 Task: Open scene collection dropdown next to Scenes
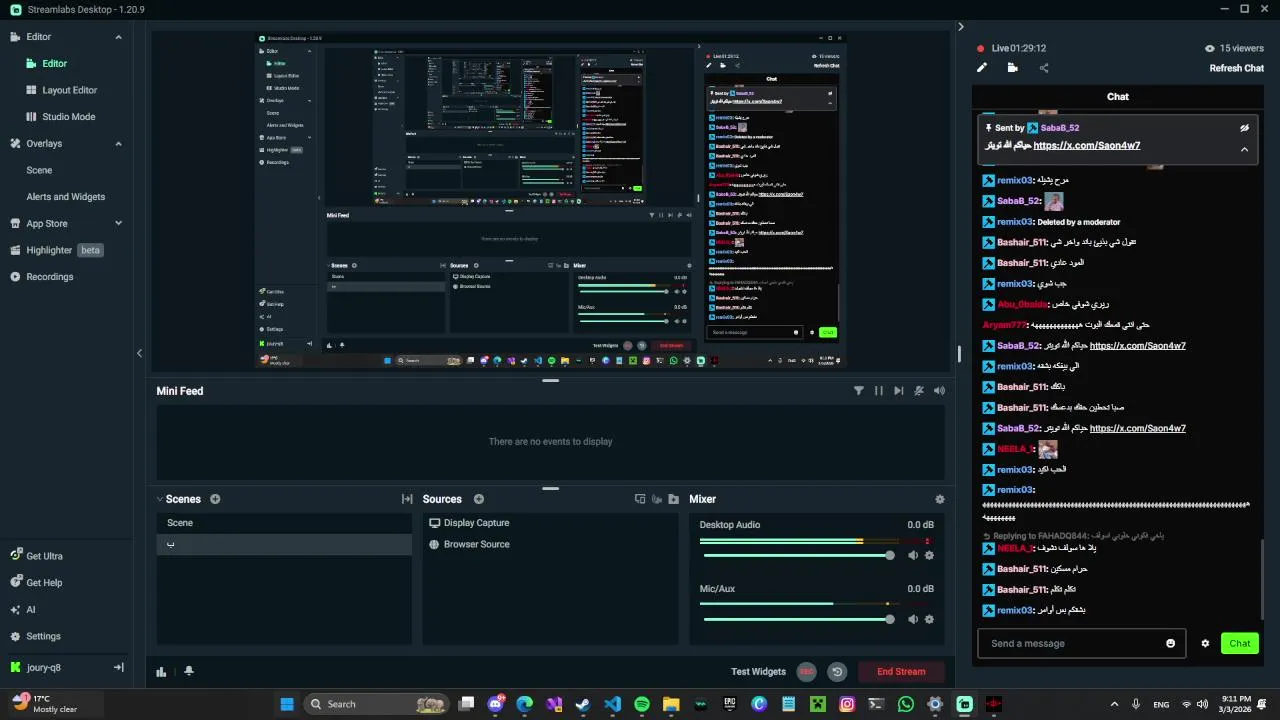coord(160,499)
